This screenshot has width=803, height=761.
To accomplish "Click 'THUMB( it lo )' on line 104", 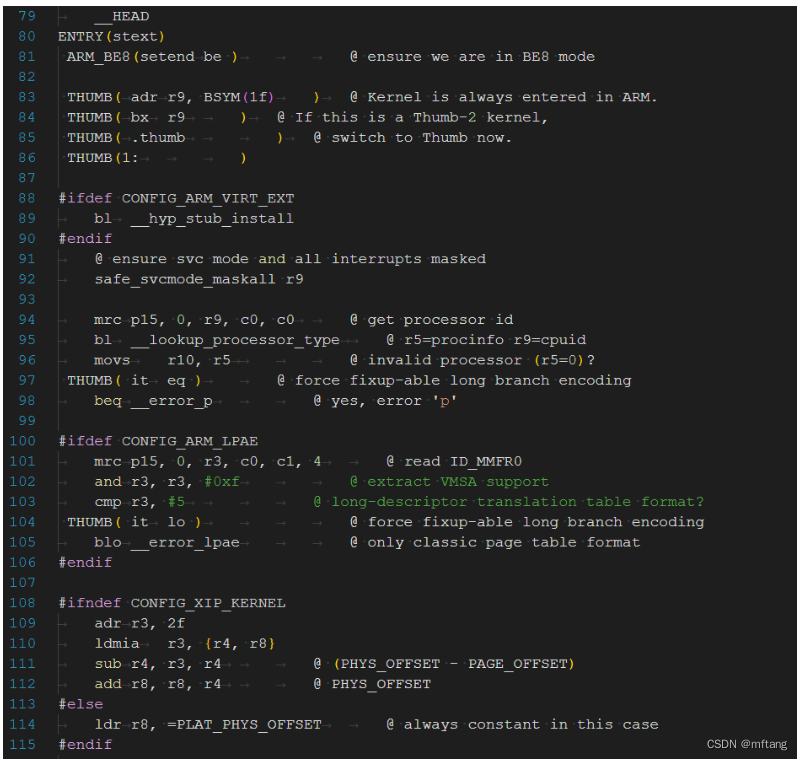I will [x=134, y=522].
